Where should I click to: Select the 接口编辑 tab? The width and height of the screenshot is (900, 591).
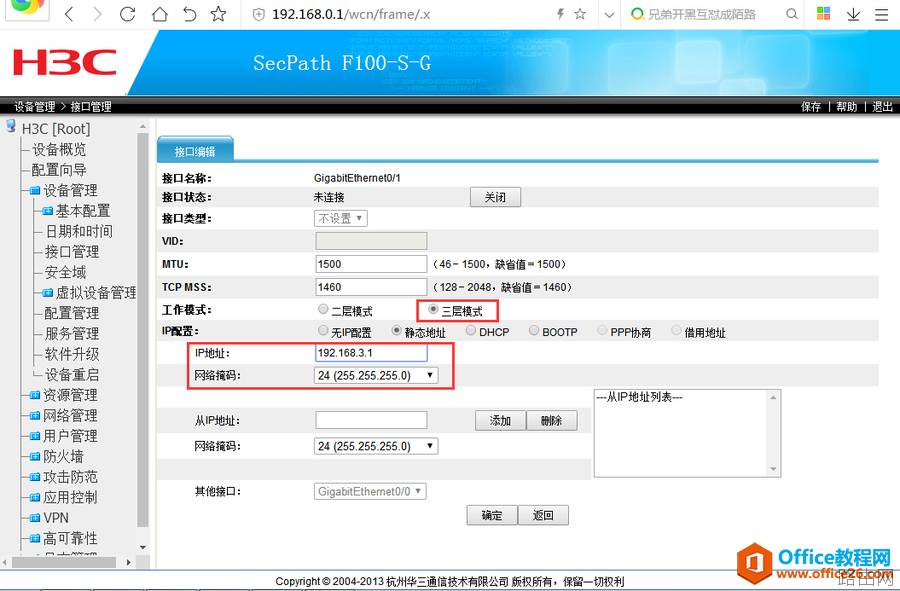(x=195, y=151)
